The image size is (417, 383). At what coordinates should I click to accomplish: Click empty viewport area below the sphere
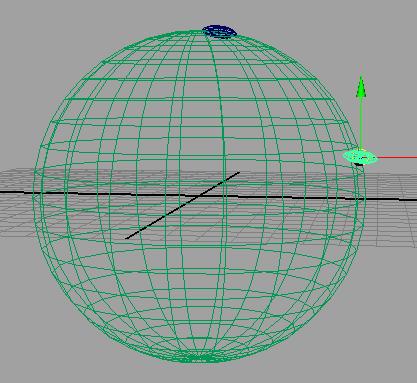tap(208, 373)
